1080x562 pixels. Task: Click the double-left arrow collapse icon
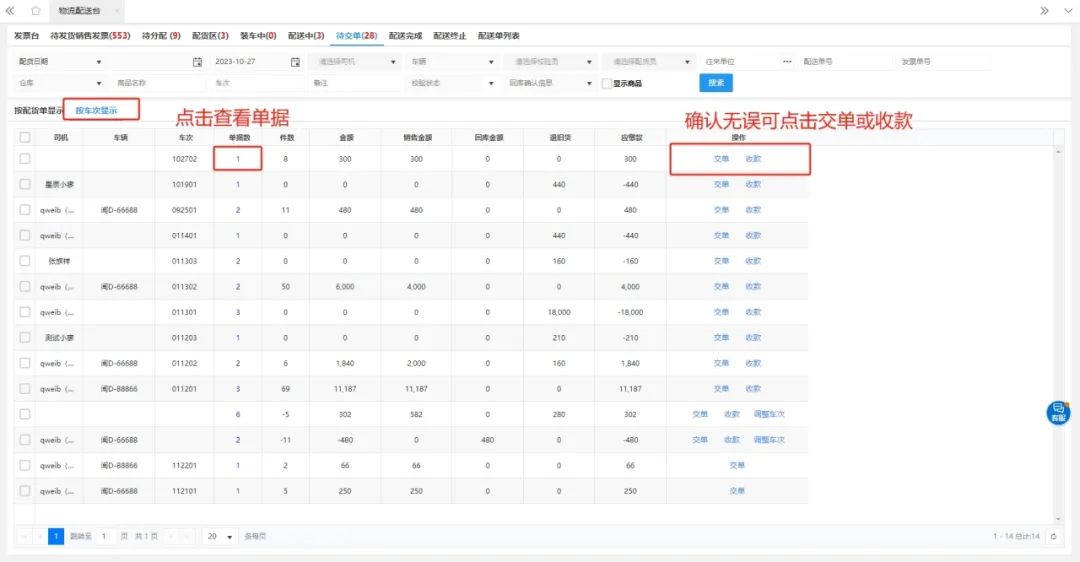(10, 10)
